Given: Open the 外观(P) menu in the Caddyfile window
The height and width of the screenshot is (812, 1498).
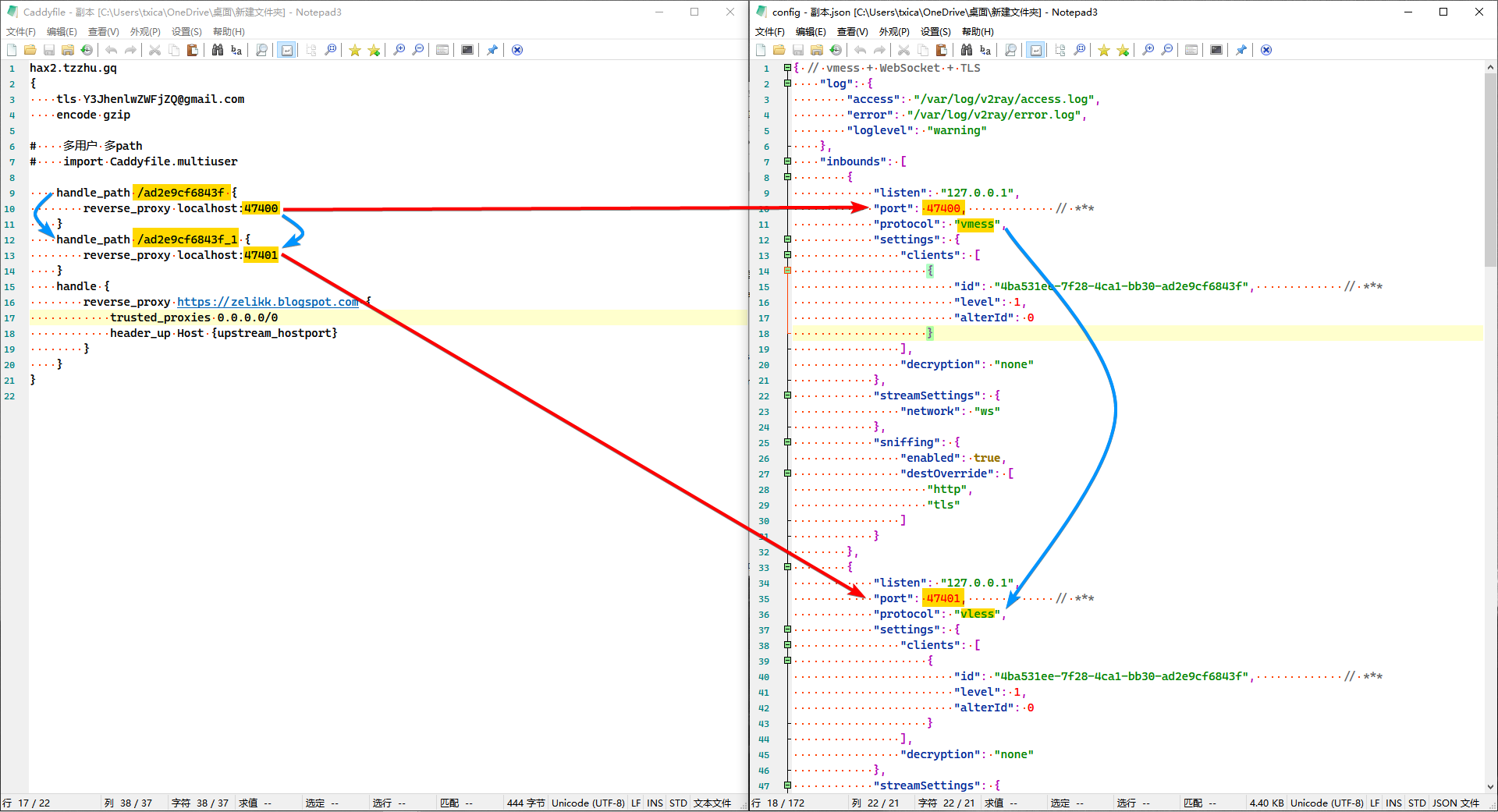Looking at the screenshot, I should click(x=145, y=31).
